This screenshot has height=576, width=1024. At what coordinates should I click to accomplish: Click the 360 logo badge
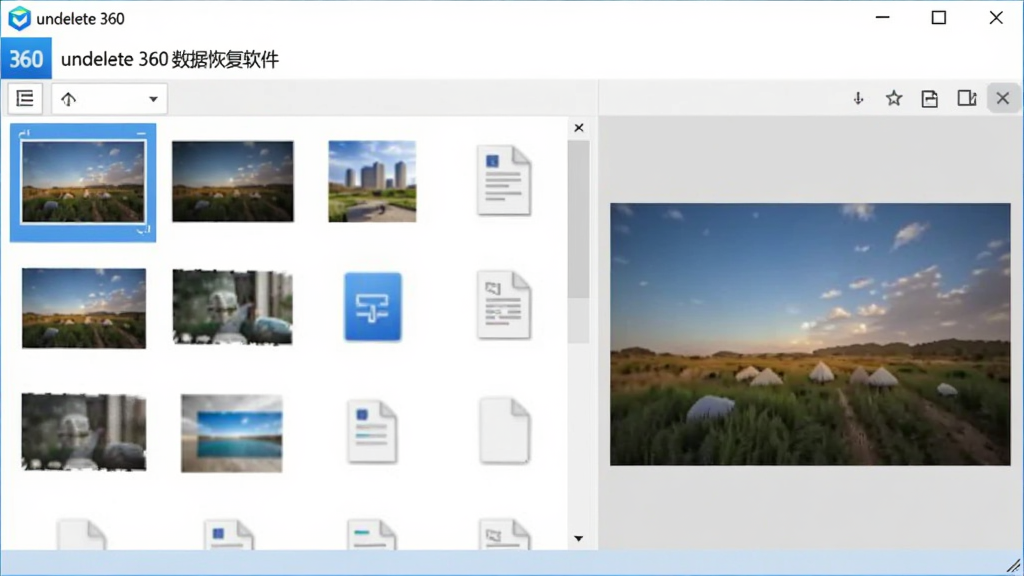pyautogui.click(x=26, y=59)
